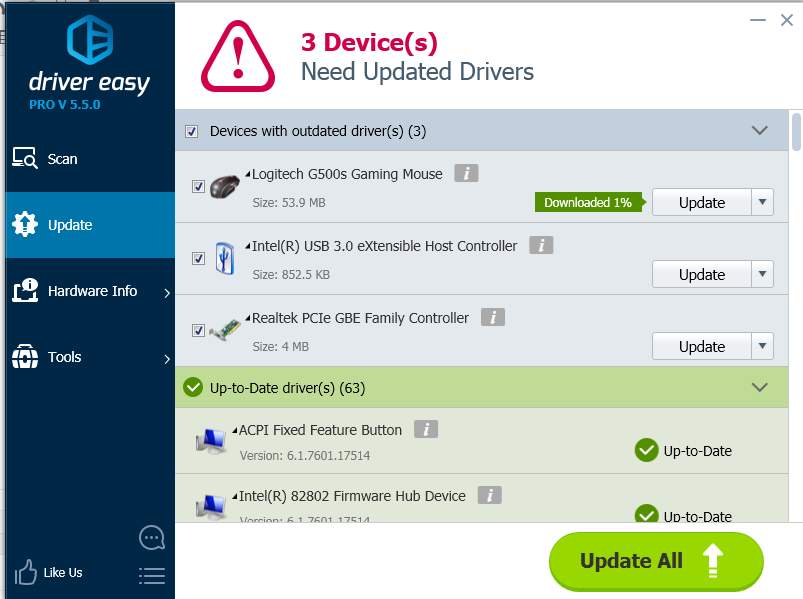Click the ACPI Fixed Feature Button computer icon
This screenshot has height=599, width=803.
211,441
